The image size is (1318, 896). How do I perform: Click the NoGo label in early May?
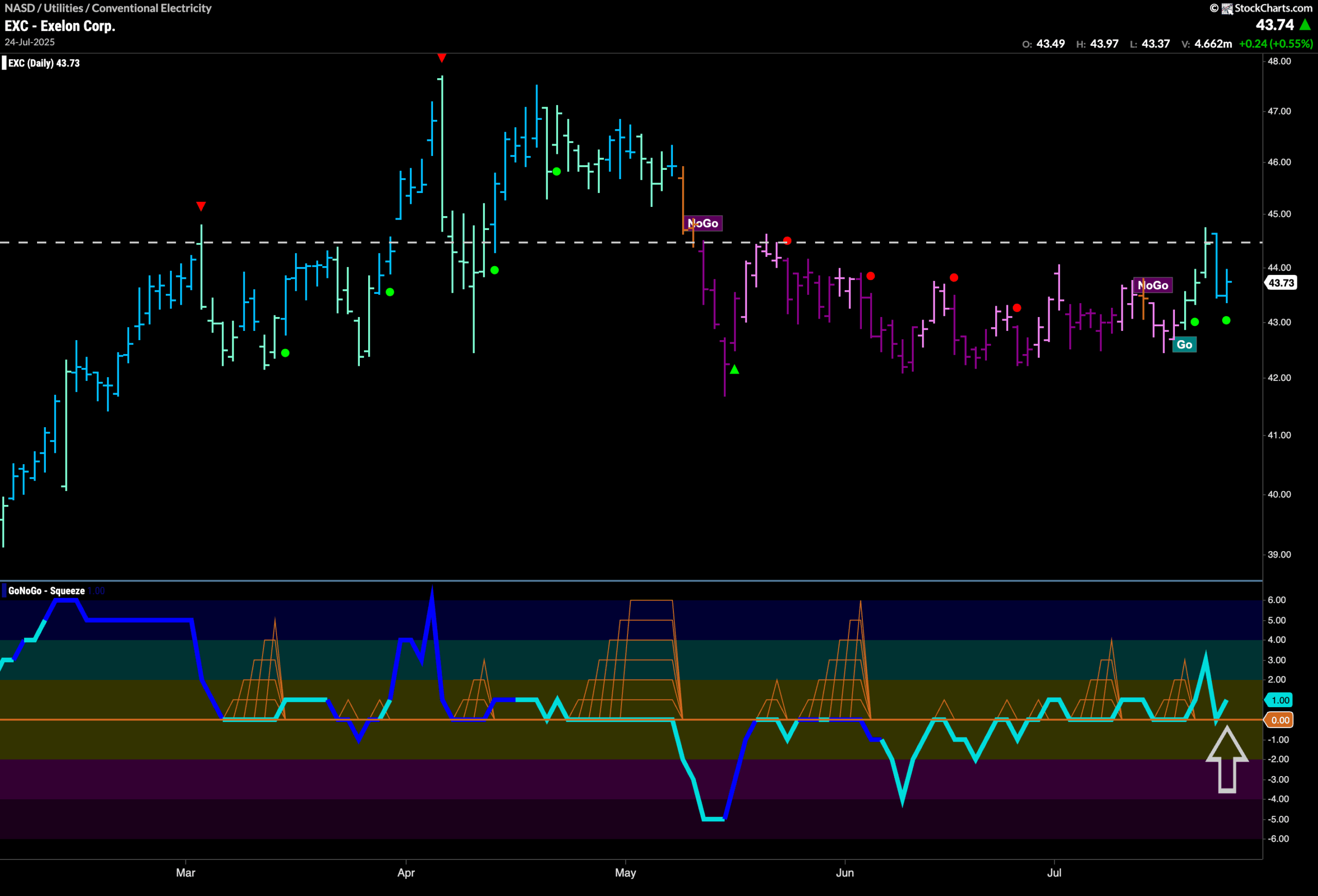[703, 223]
